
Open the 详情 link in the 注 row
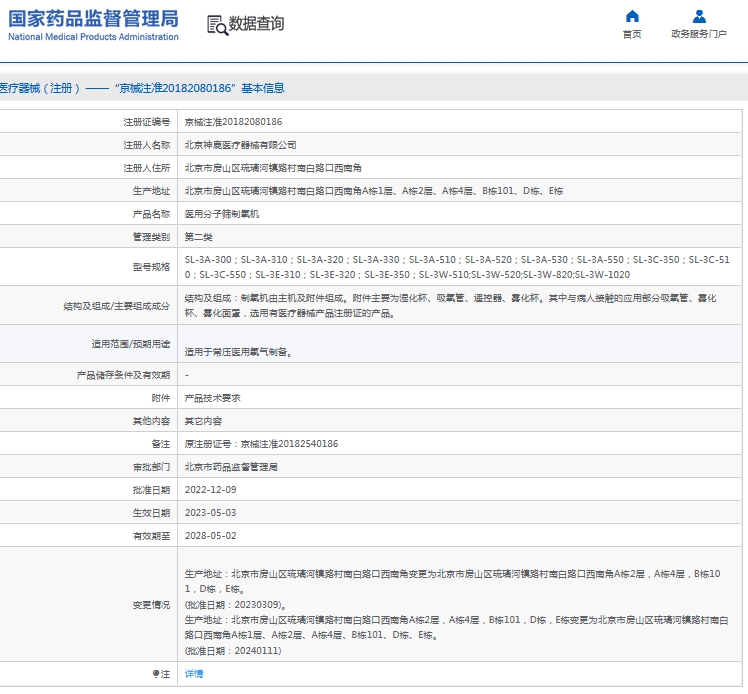pos(194,673)
